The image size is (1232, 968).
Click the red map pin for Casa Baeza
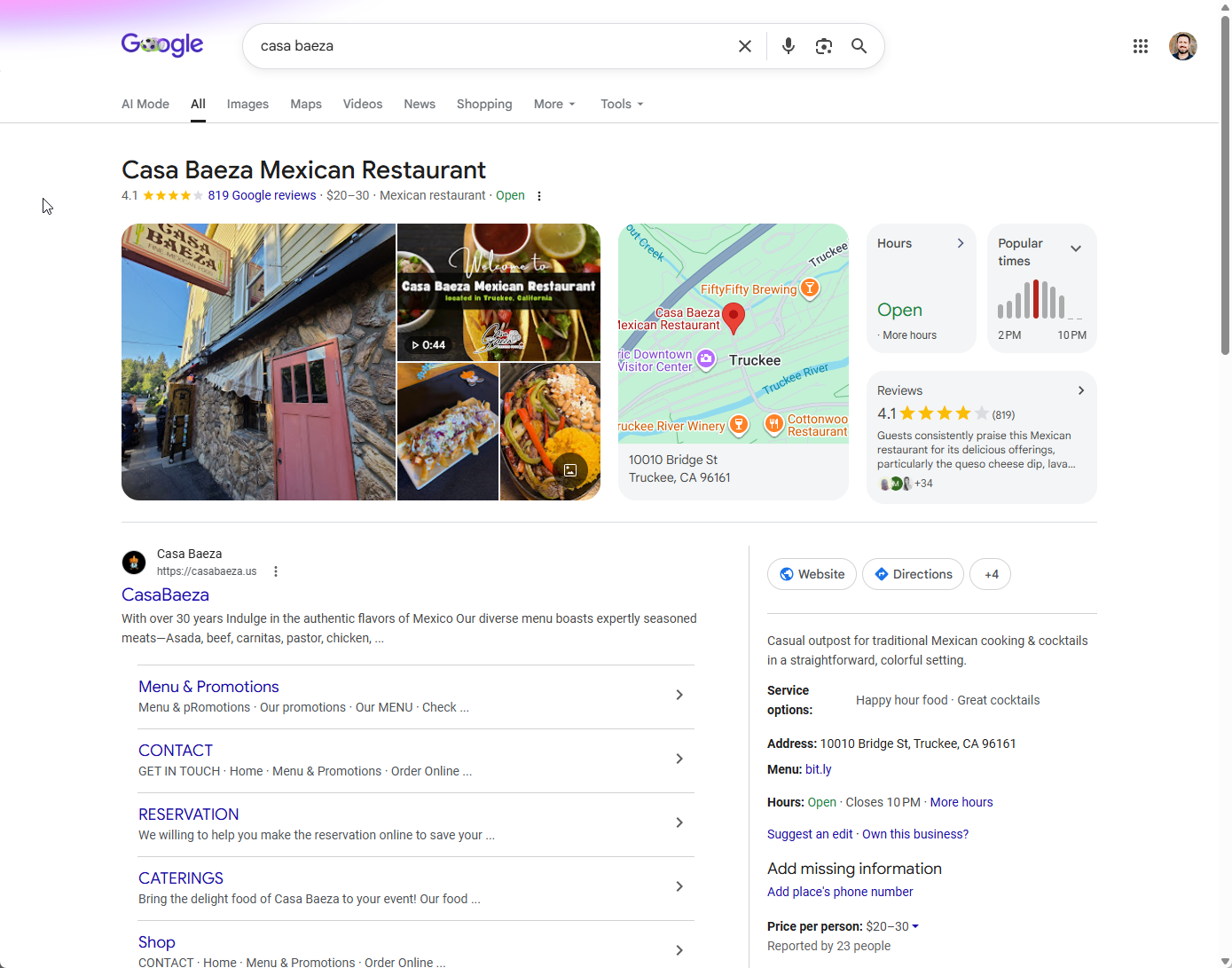pos(734,317)
